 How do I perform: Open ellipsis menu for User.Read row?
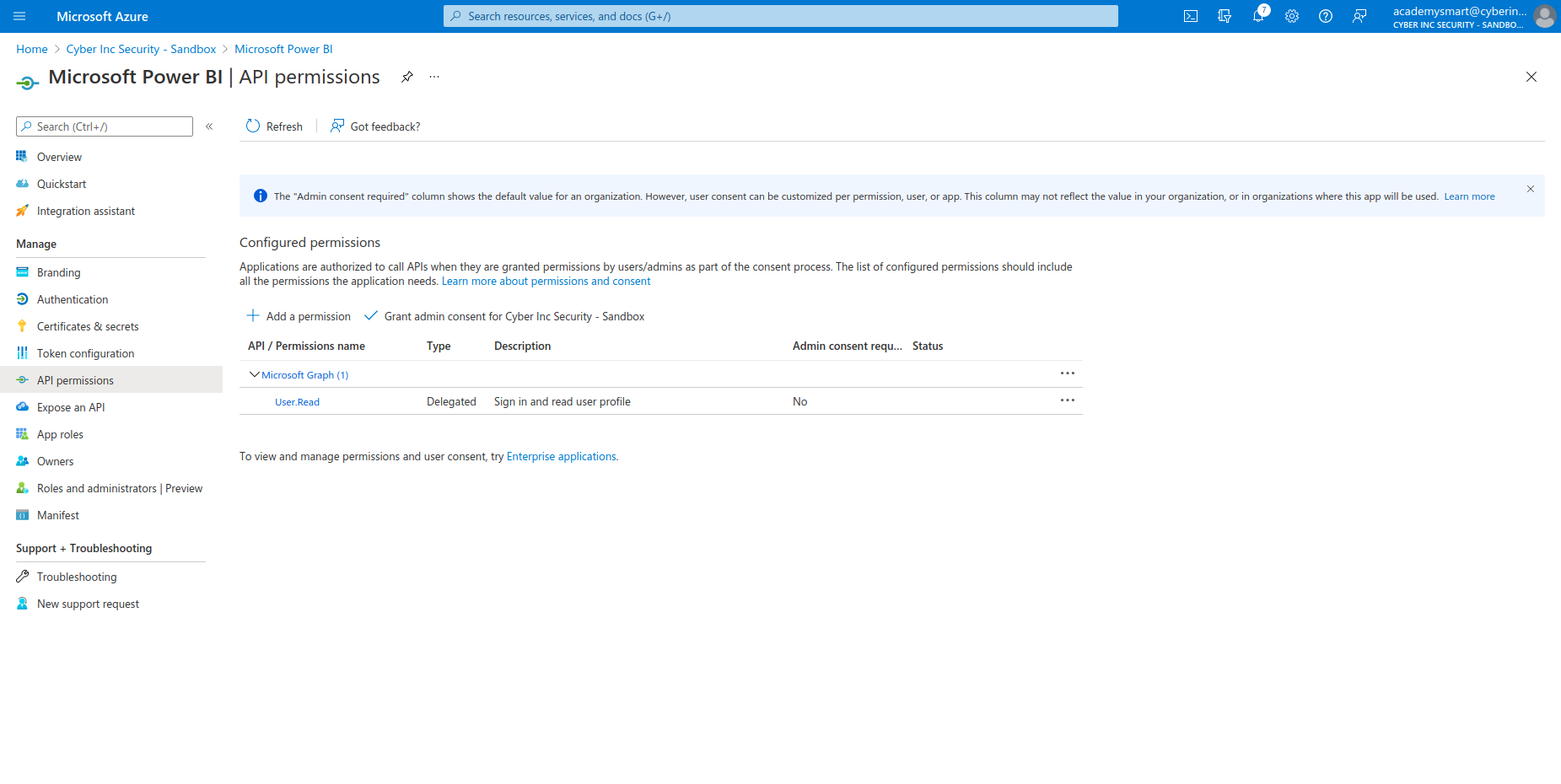pyautogui.click(x=1068, y=400)
